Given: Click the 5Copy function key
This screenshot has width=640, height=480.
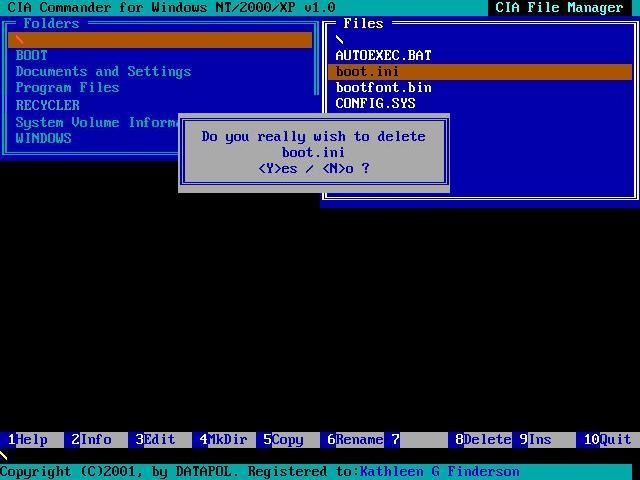Looking at the screenshot, I should (x=288, y=440).
